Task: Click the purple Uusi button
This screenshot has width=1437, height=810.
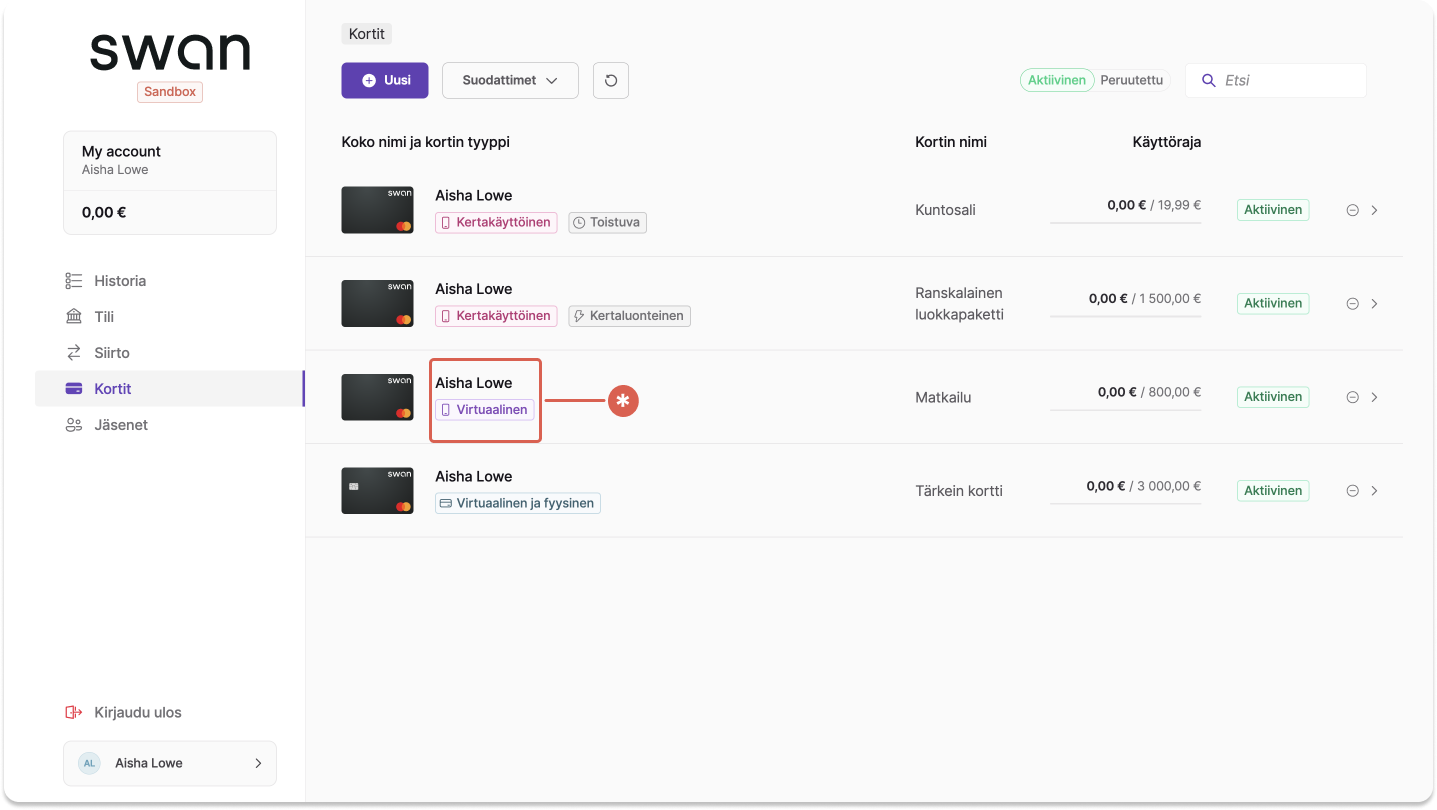Action: (x=385, y=80)
